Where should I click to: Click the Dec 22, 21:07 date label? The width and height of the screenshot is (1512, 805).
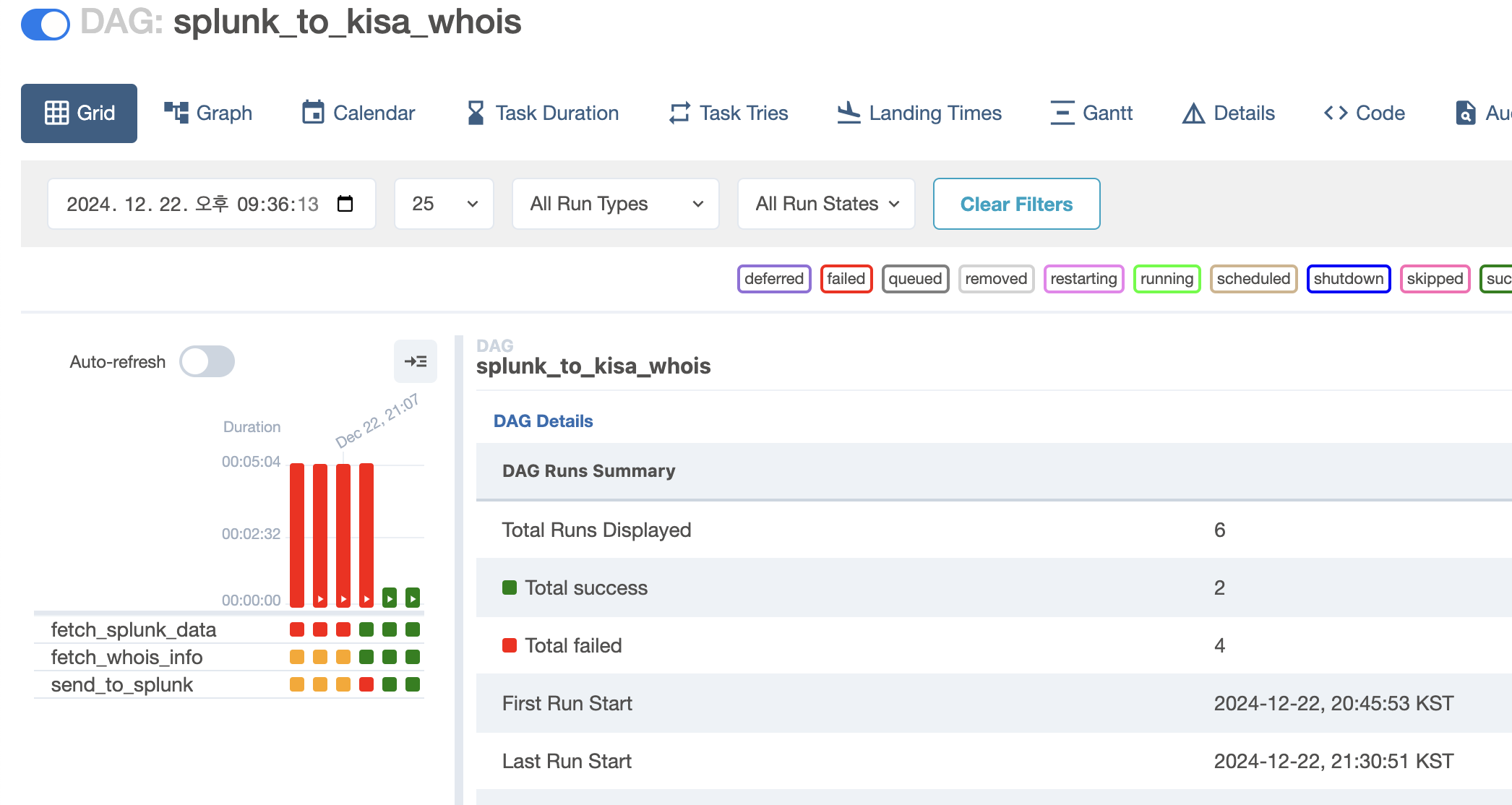[x=377, y=421]
